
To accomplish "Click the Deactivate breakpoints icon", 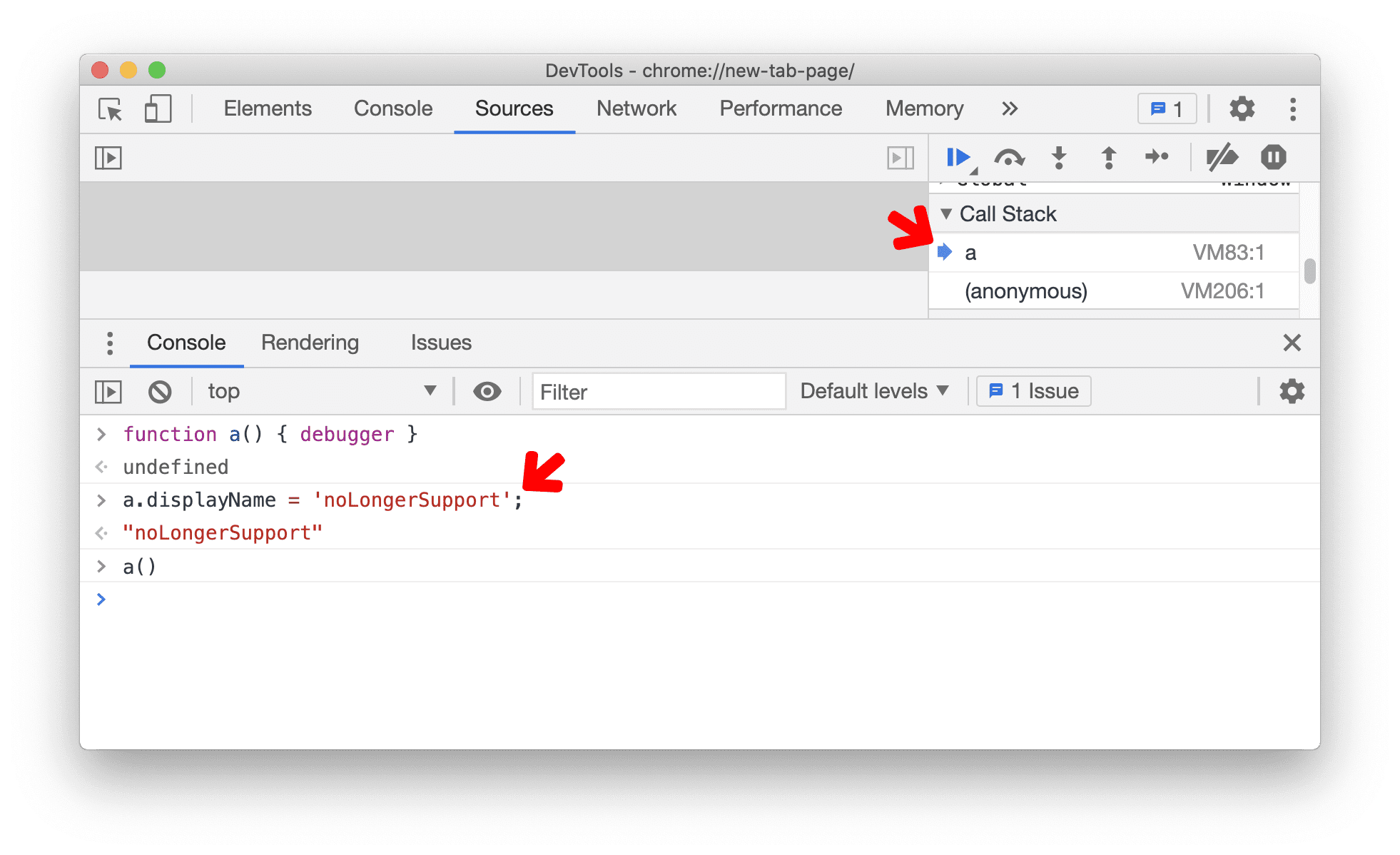I will click(1225, 158).
